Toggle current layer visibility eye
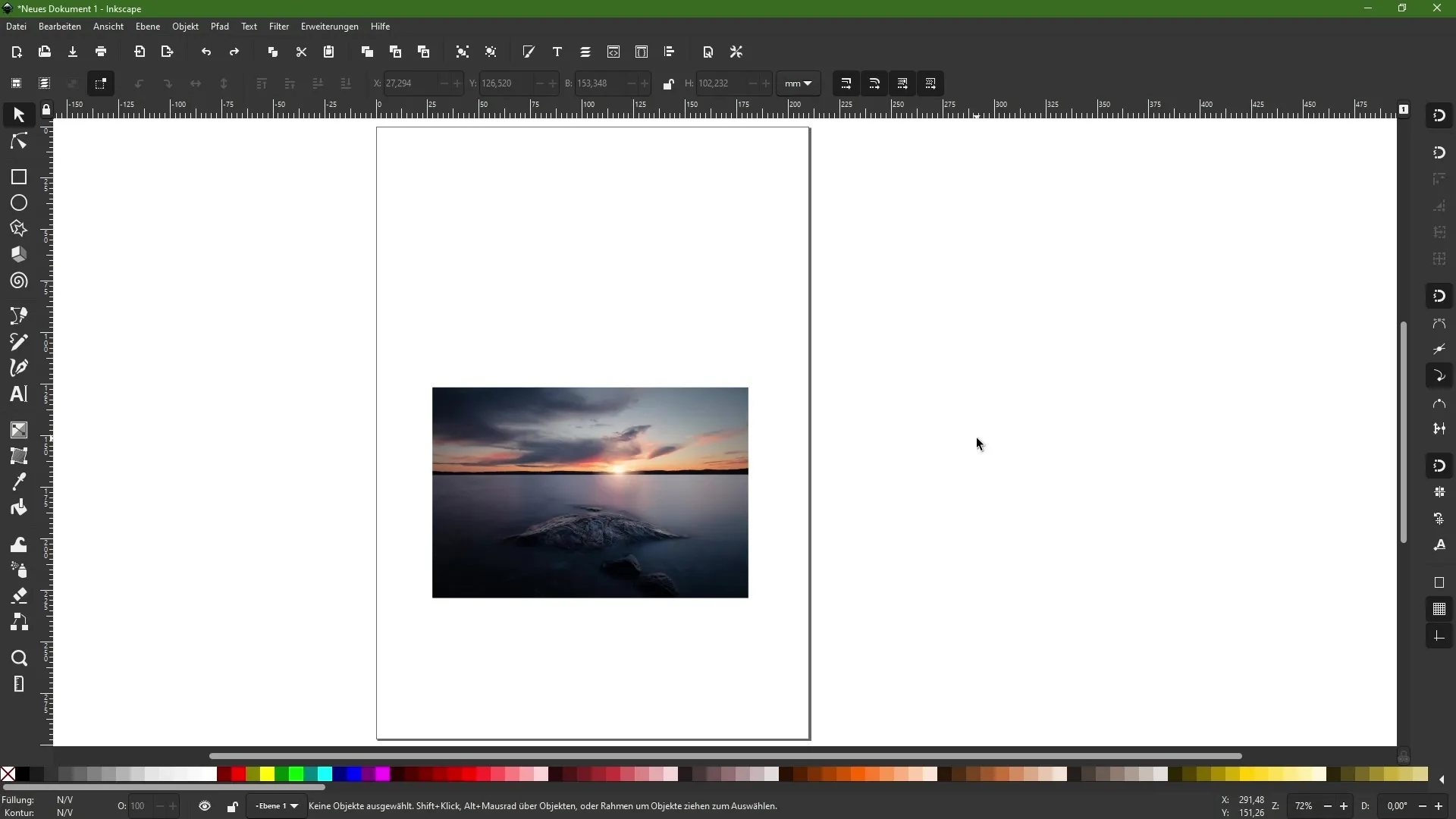 (x=205, y=806)
